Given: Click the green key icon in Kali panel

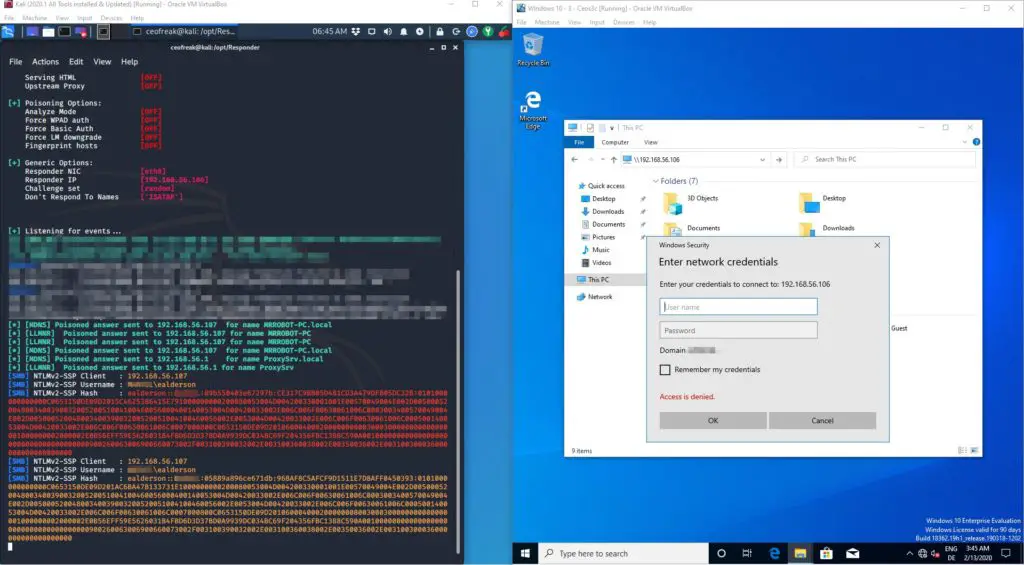Looking at the screenshot, I should pos(488,31).
